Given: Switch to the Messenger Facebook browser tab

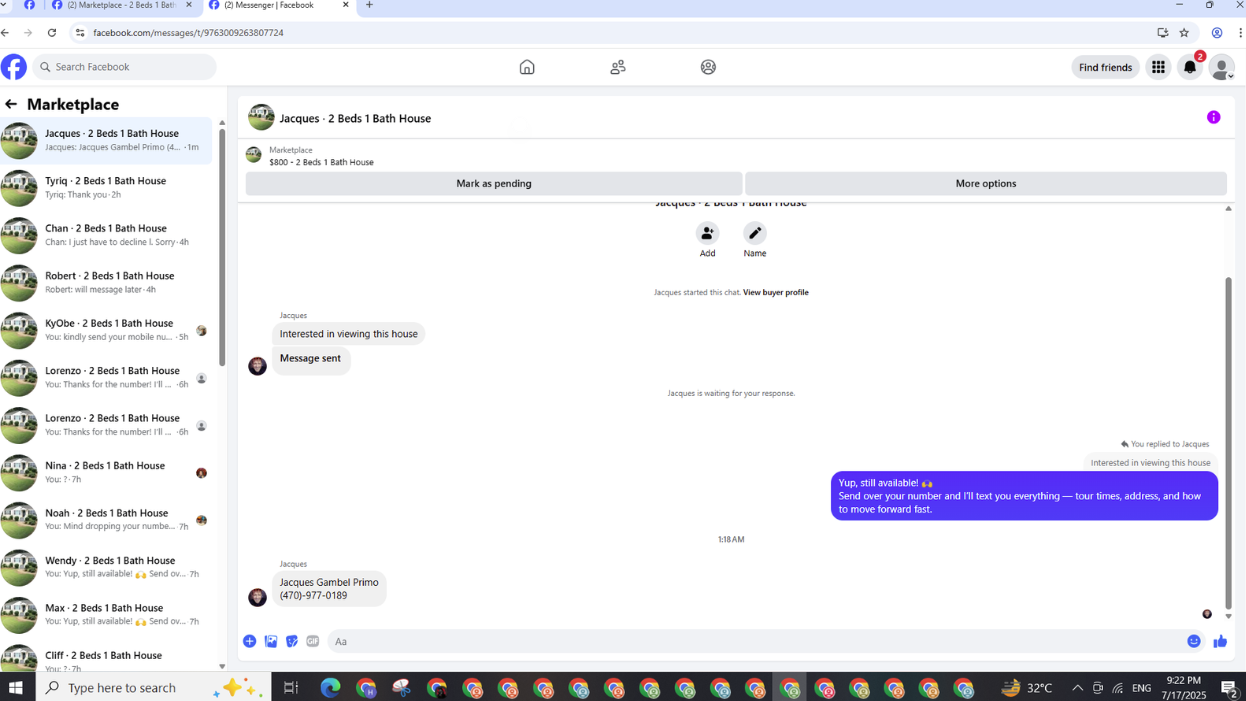Looking at the screenshot, I should point(279,6).
